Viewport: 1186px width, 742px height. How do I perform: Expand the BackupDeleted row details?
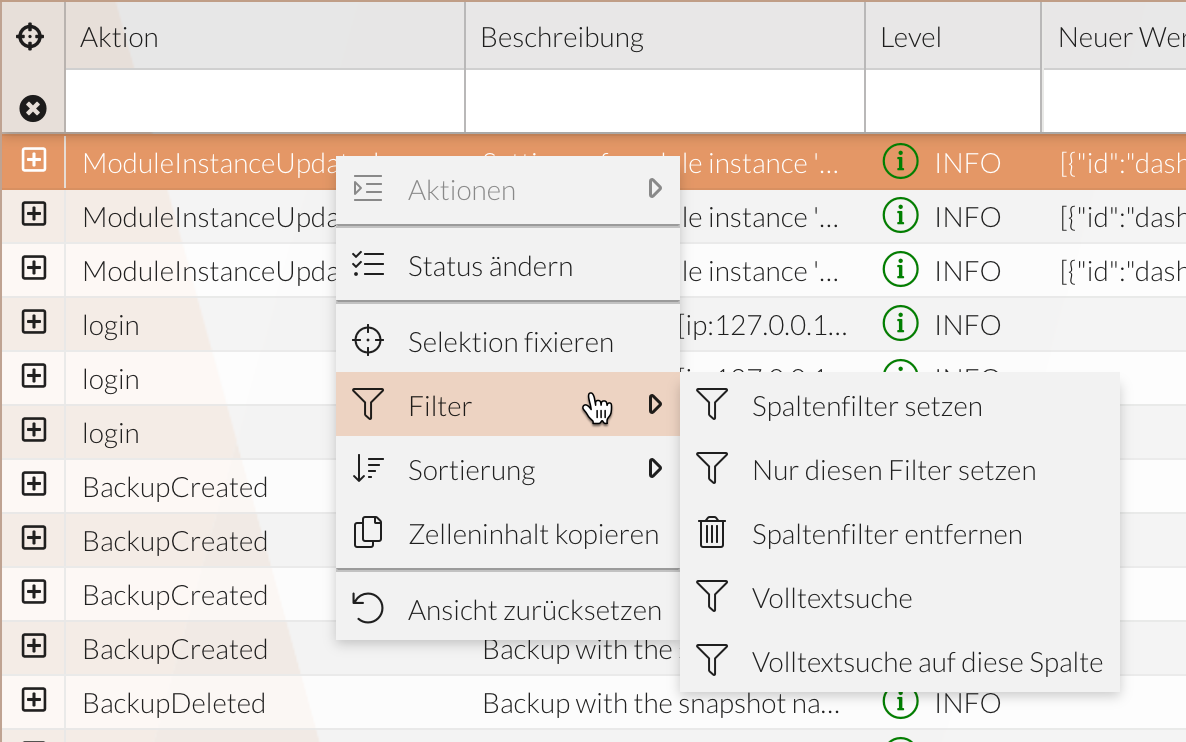click(33, 703)
